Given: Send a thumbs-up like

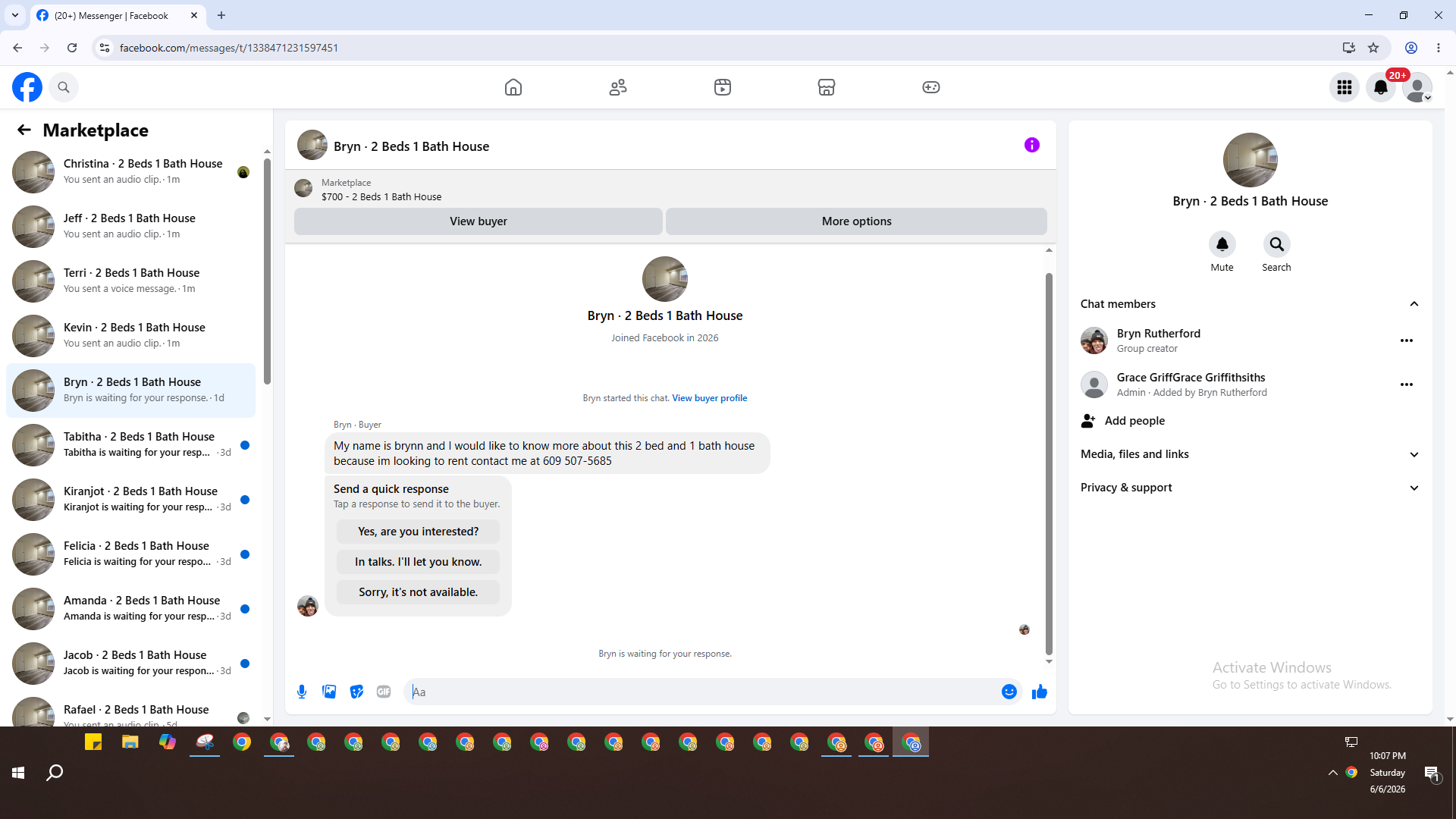Looking at the screenshot, I should point(1040,692).
